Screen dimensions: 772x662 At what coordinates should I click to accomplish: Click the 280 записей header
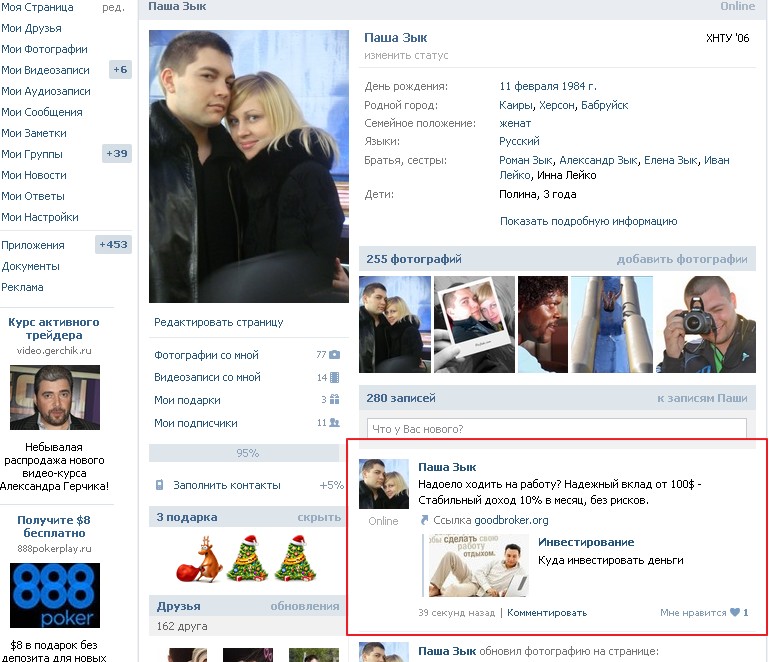click(401, 398)
